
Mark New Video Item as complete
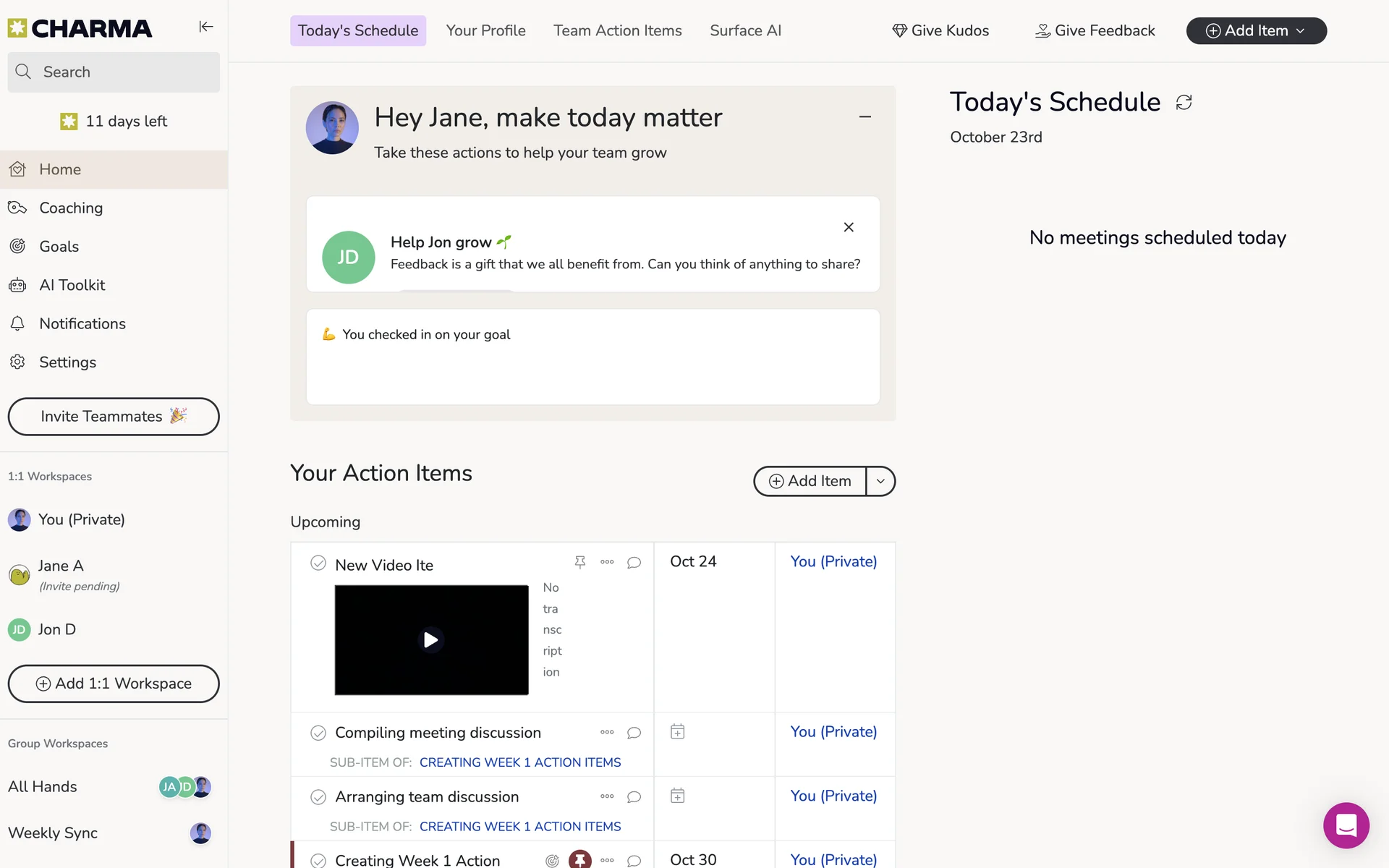point(318,563)
